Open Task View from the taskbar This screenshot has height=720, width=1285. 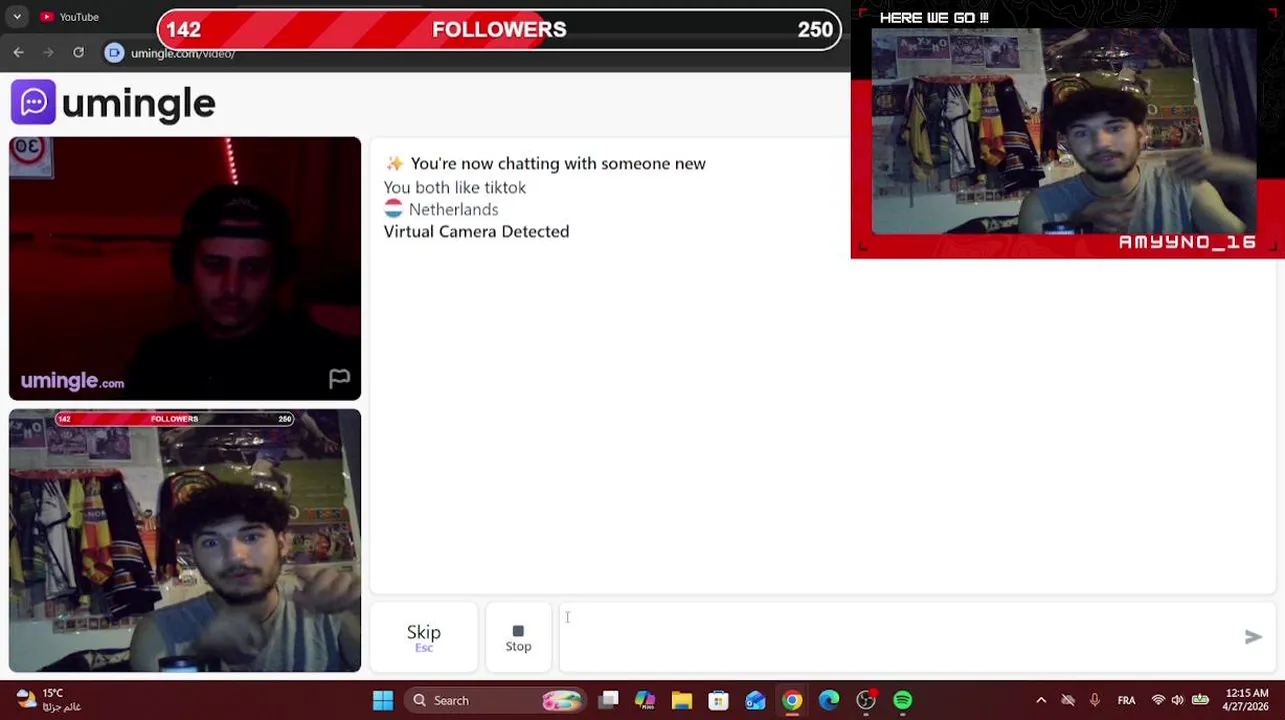608,701
